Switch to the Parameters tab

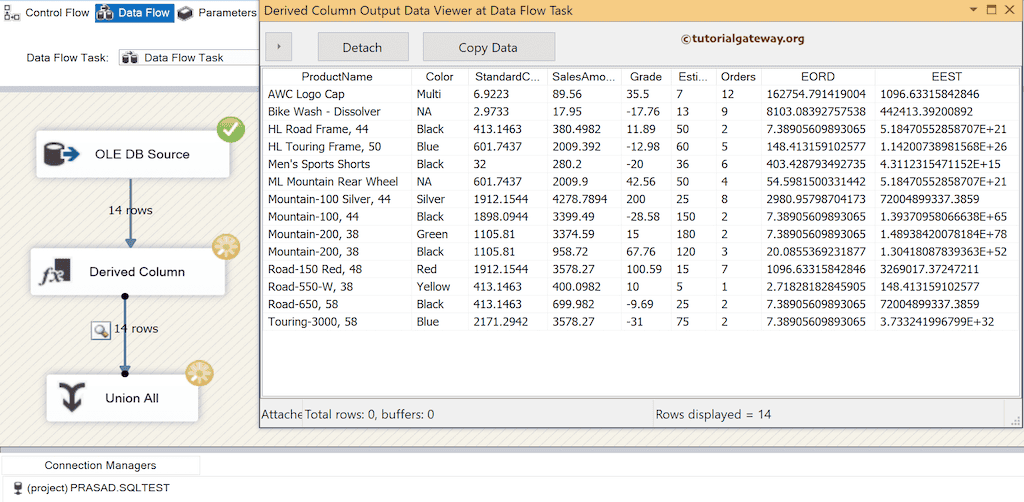pyautogui.click(x=217, y=12)
